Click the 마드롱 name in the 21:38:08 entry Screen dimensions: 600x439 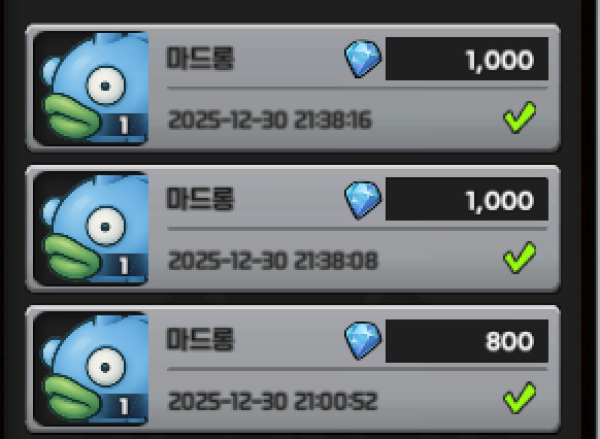pos(200,199)
